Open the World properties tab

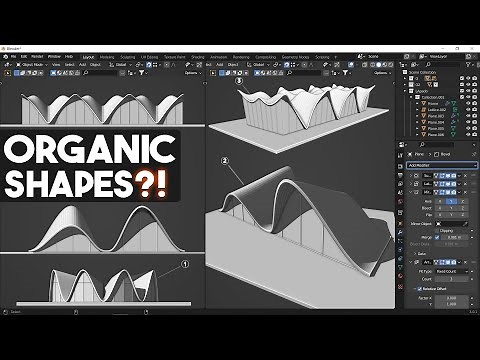click(400, 201)
